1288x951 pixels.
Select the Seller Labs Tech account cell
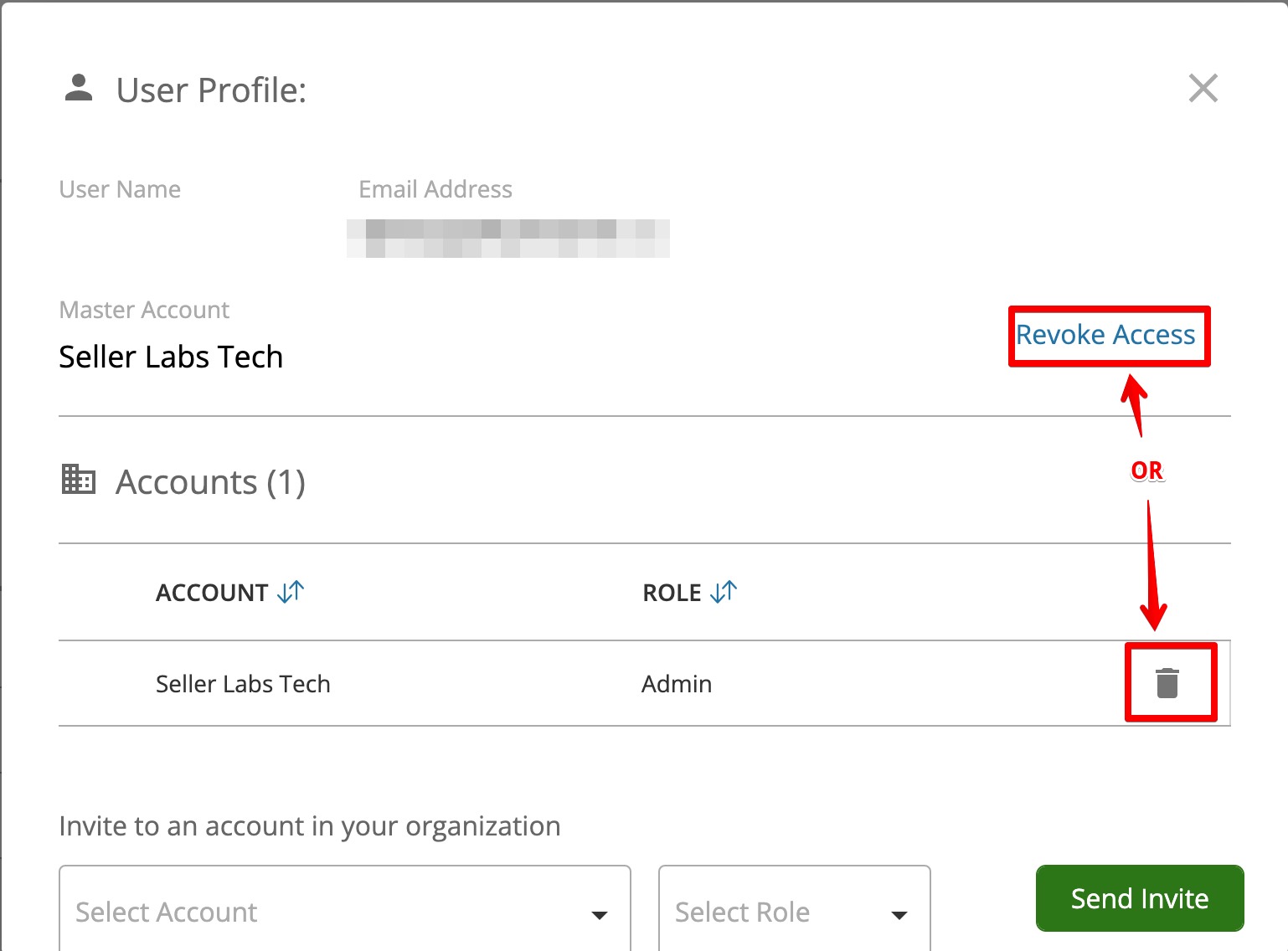243,684
